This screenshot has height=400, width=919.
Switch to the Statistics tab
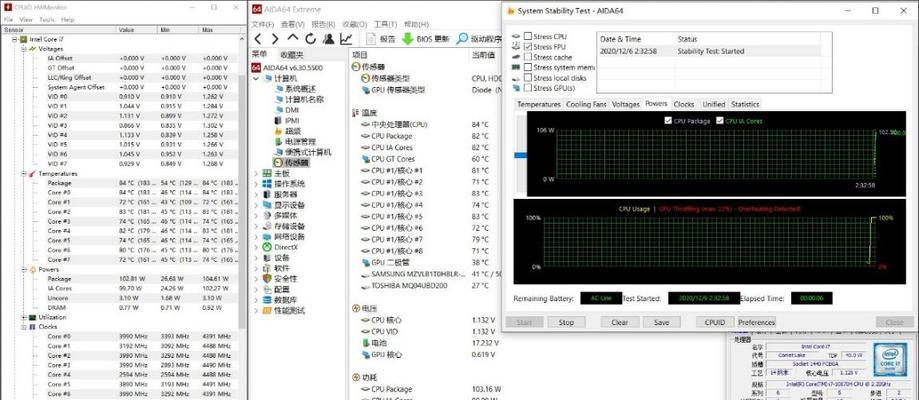(x=745, y=104)
